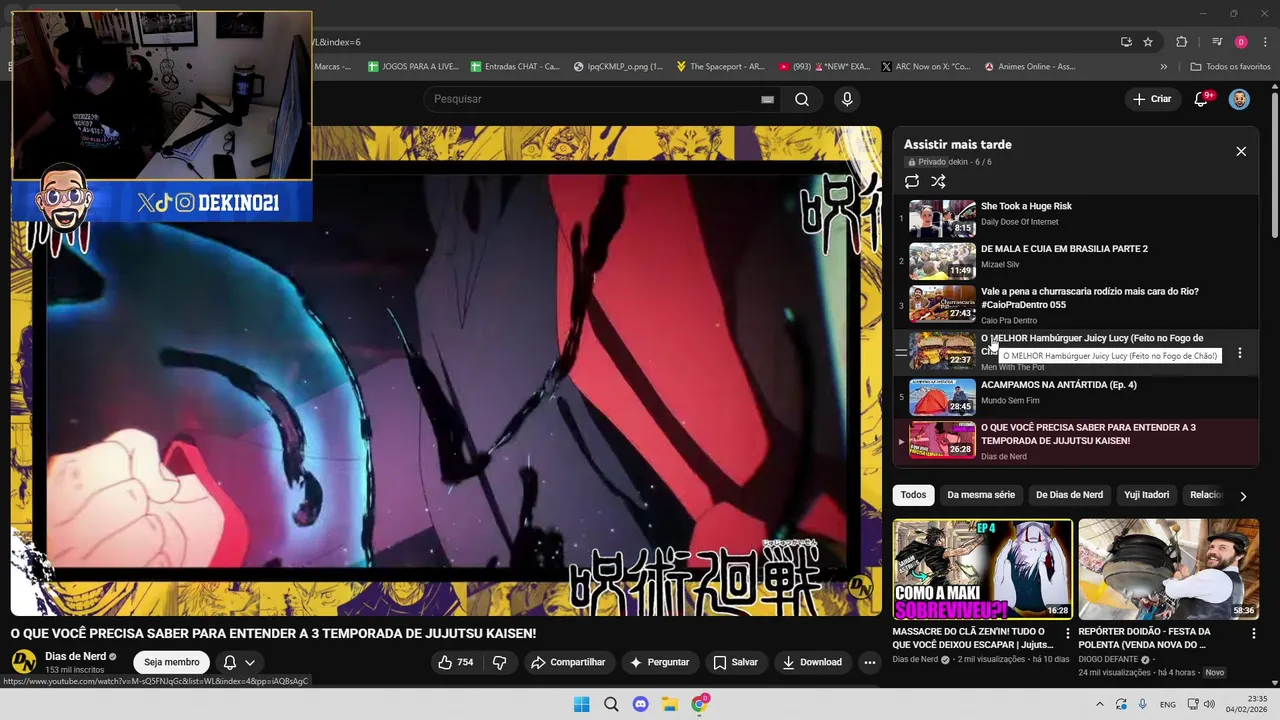Open File Explorer from the taskbar
The height and width of the screenshot is (720, 1280).
click(669, 705)
